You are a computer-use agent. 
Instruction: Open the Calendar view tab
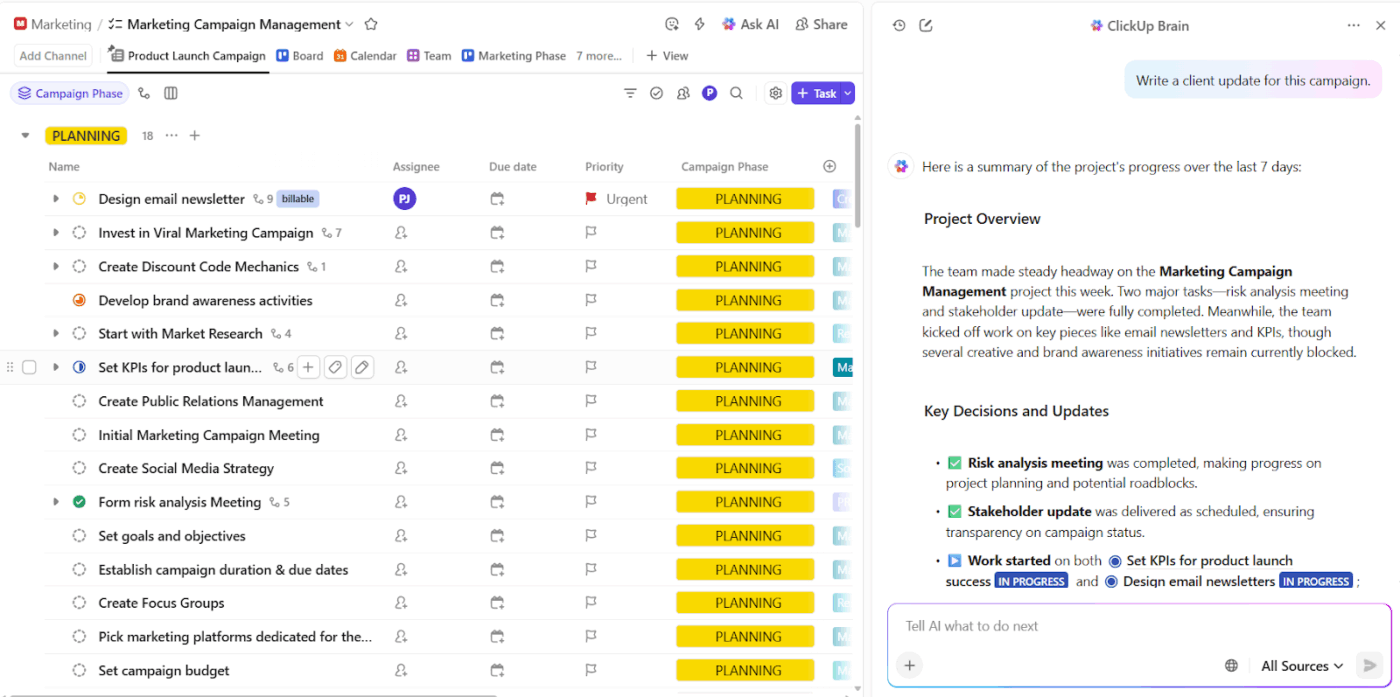click(365, 55)
